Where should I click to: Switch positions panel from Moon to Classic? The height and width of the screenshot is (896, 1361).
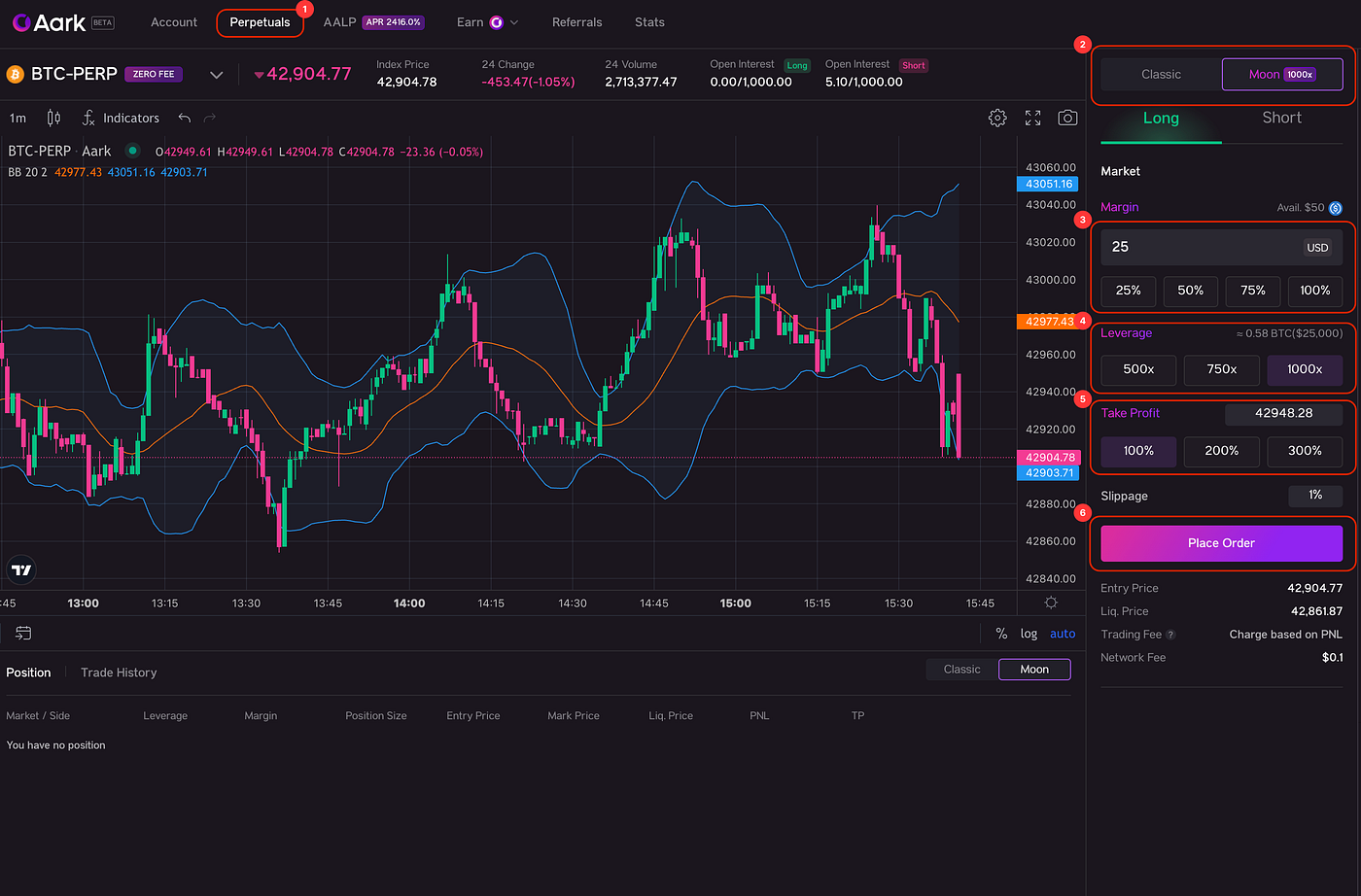[x=960, y=669]
